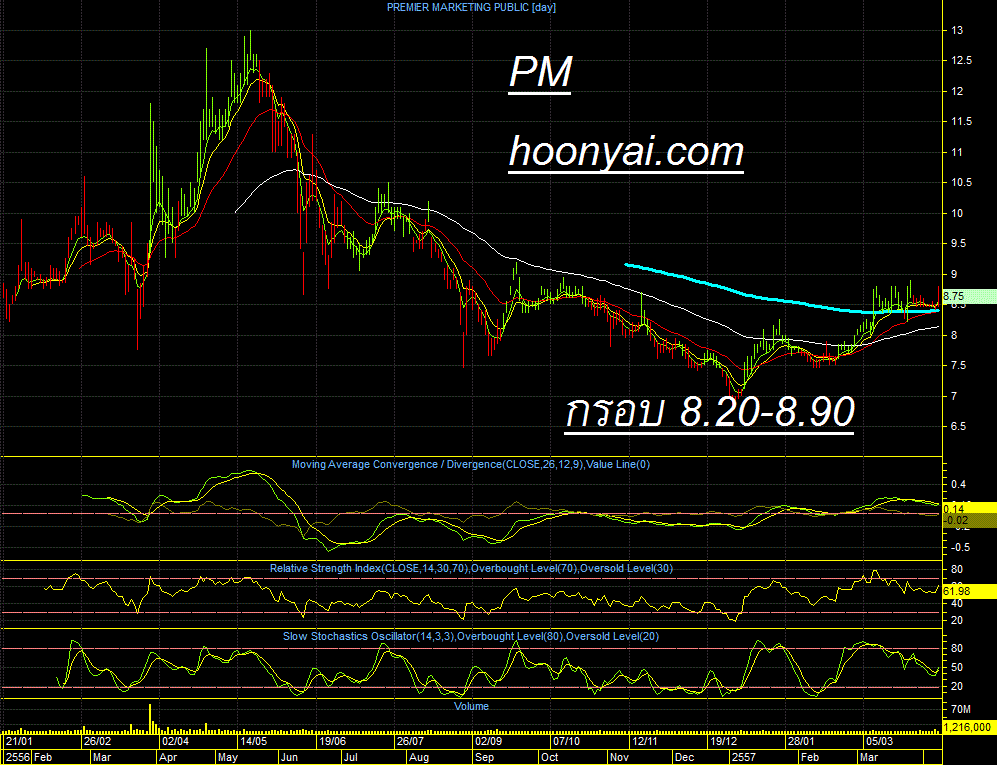Select the 70M volume axis label

coord(960,709)
